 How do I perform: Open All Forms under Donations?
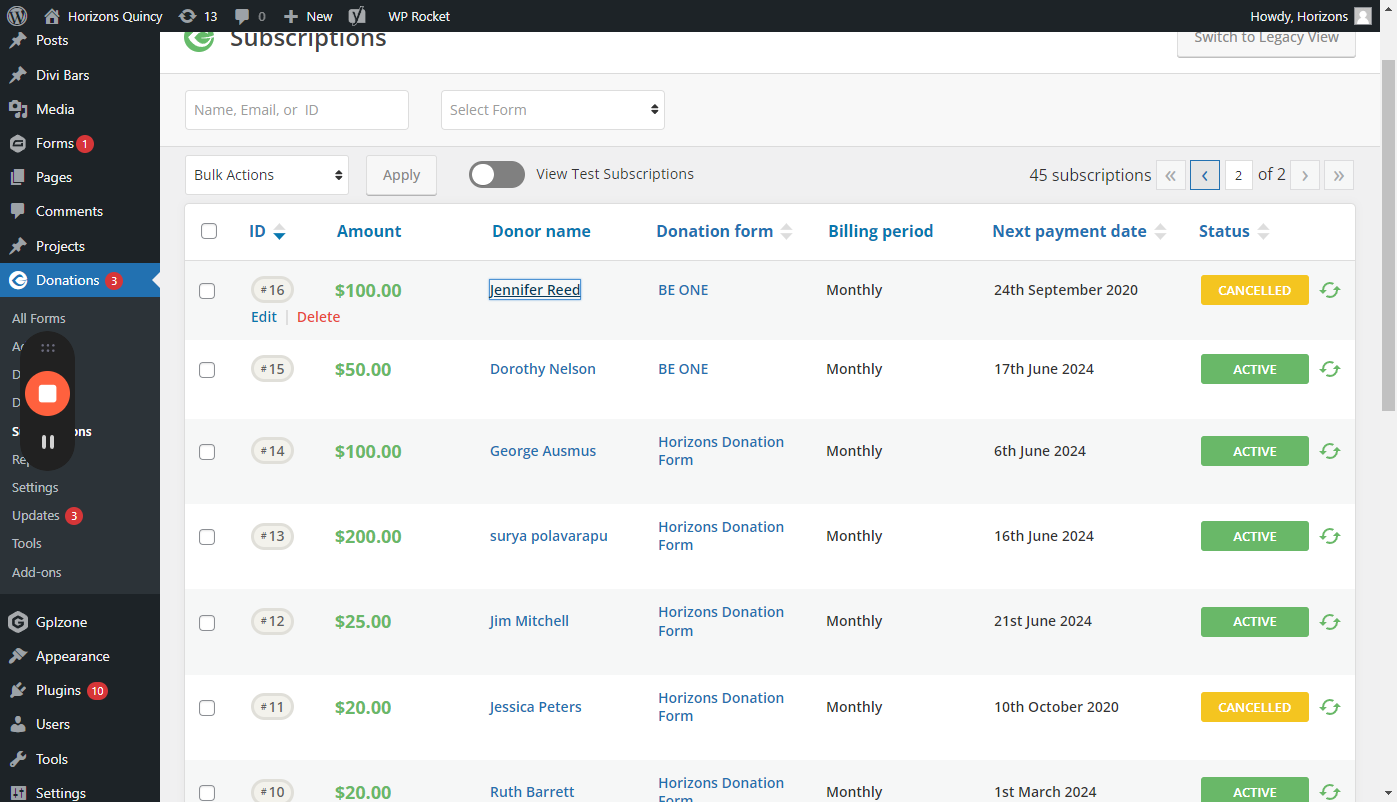[39, 318]
